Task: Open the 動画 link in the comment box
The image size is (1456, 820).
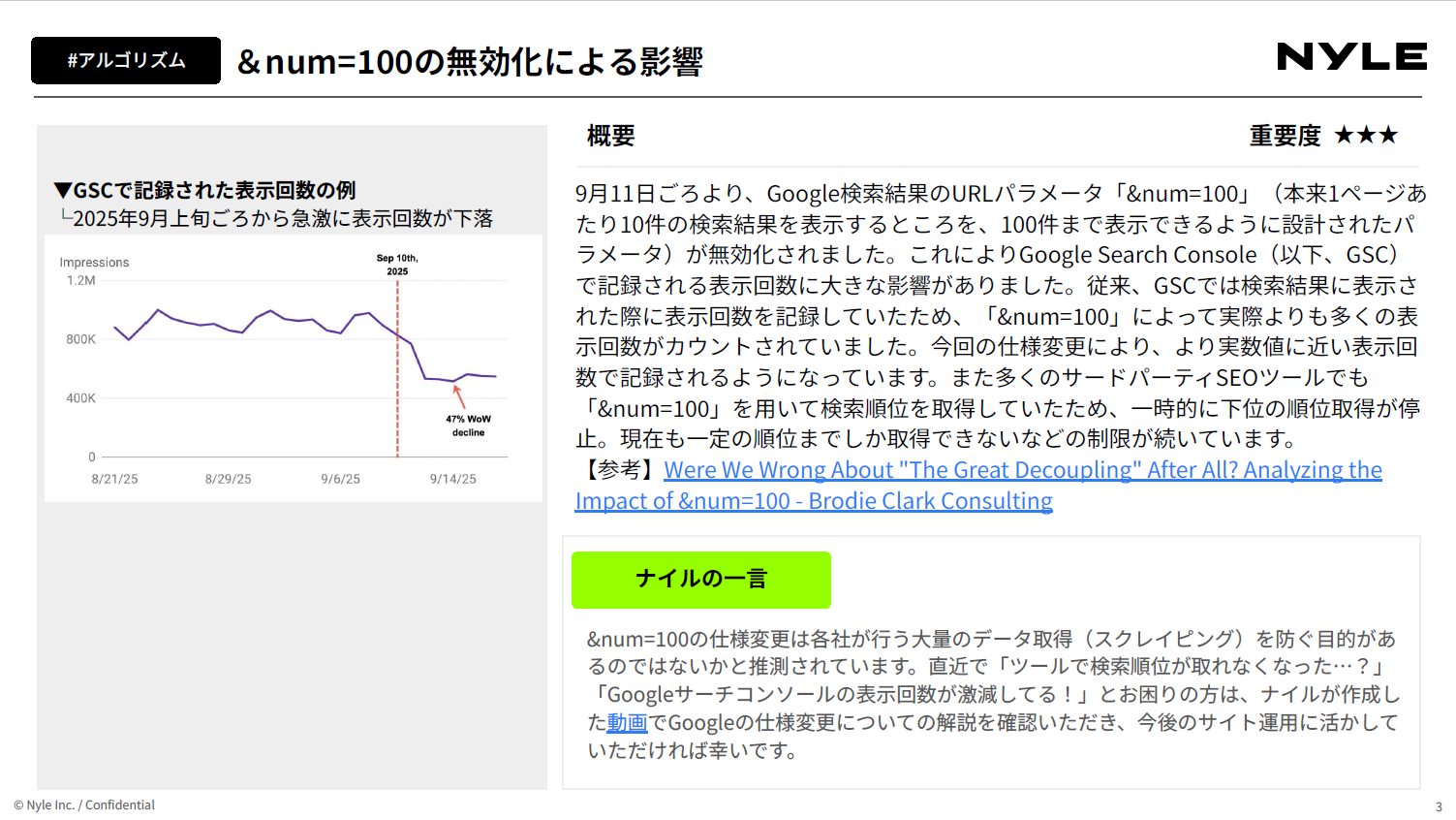Action: tap(627, 723)
